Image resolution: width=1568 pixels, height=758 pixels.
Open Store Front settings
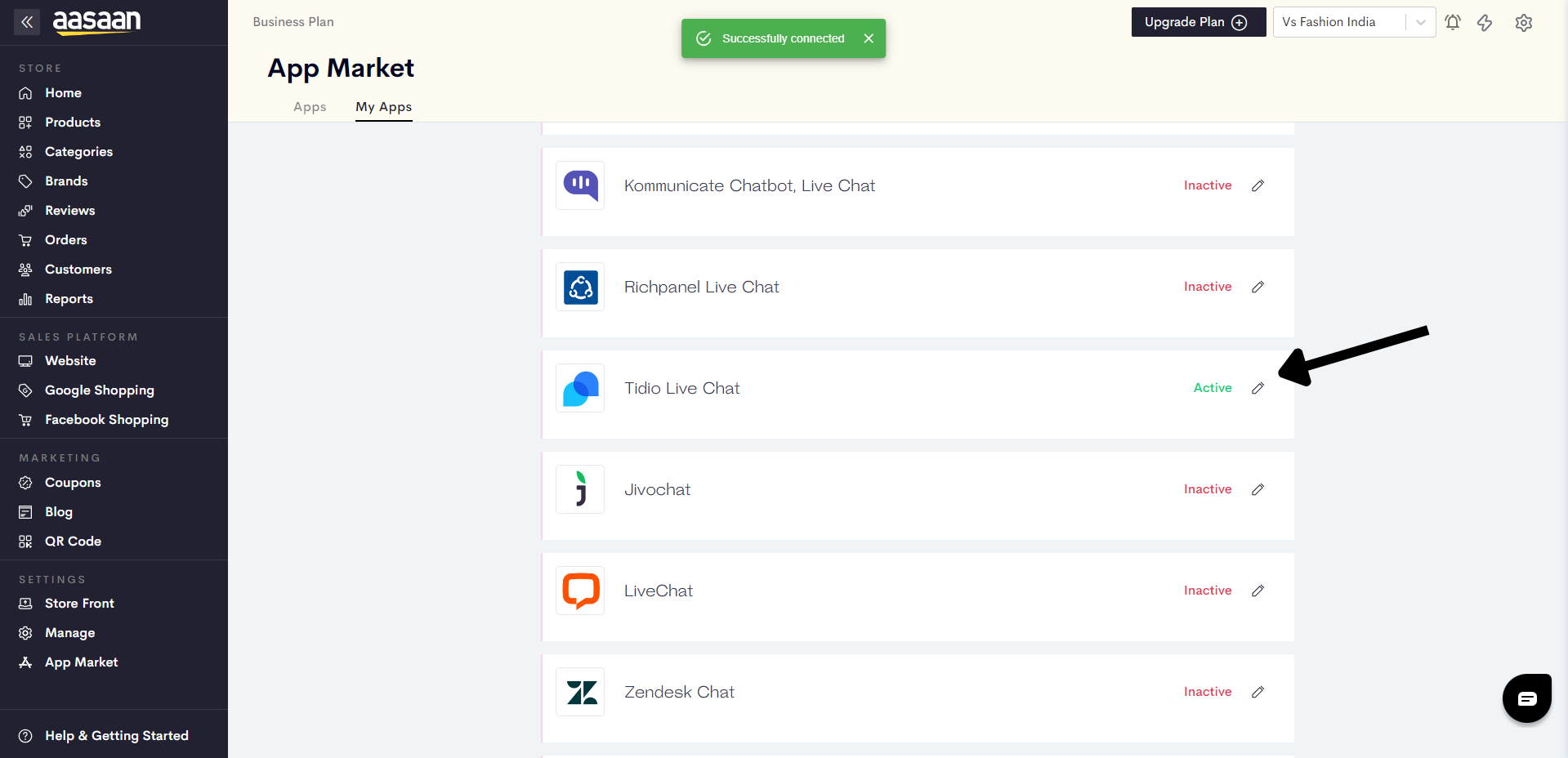tap(79, 604)
